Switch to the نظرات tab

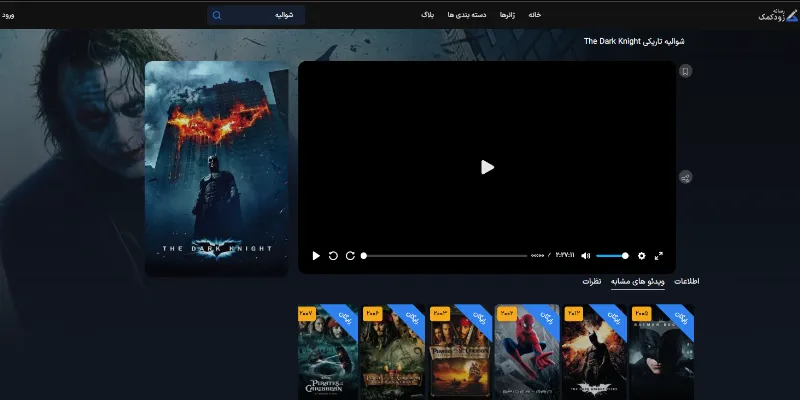[592, 281]
